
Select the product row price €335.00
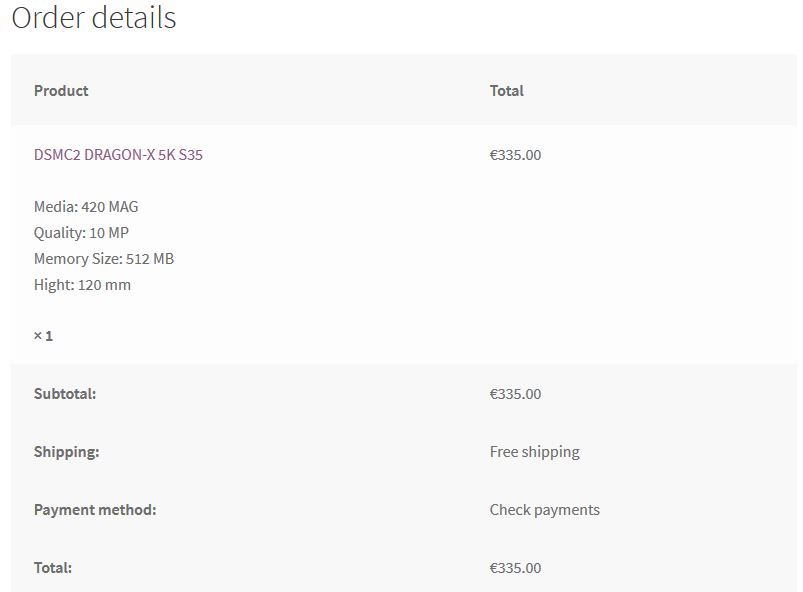(515, 155)
